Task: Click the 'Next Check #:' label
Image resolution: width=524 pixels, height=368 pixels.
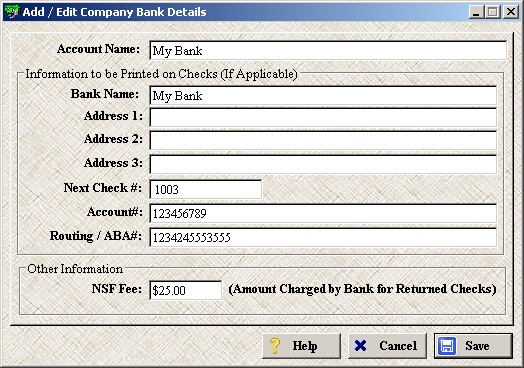Action: pos(103,188)
